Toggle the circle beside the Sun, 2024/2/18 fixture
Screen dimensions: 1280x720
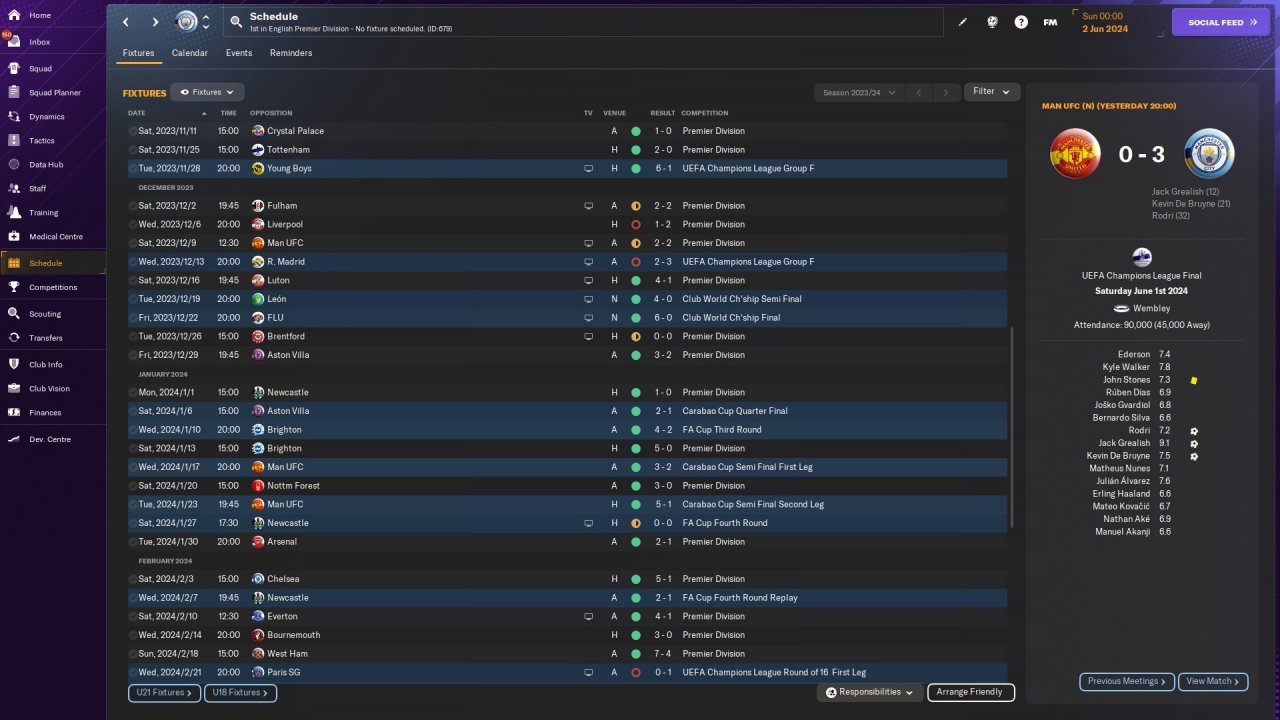133,654
